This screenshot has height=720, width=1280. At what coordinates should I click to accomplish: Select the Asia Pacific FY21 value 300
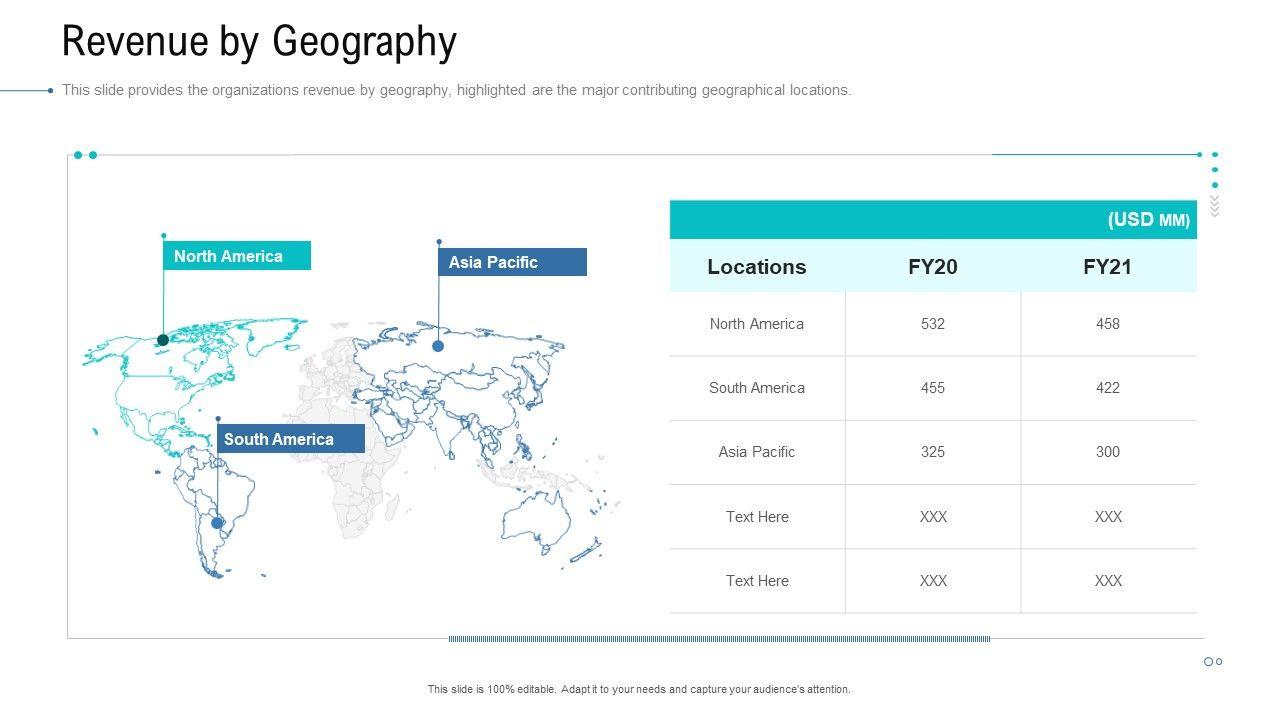tap(1107, 452)
